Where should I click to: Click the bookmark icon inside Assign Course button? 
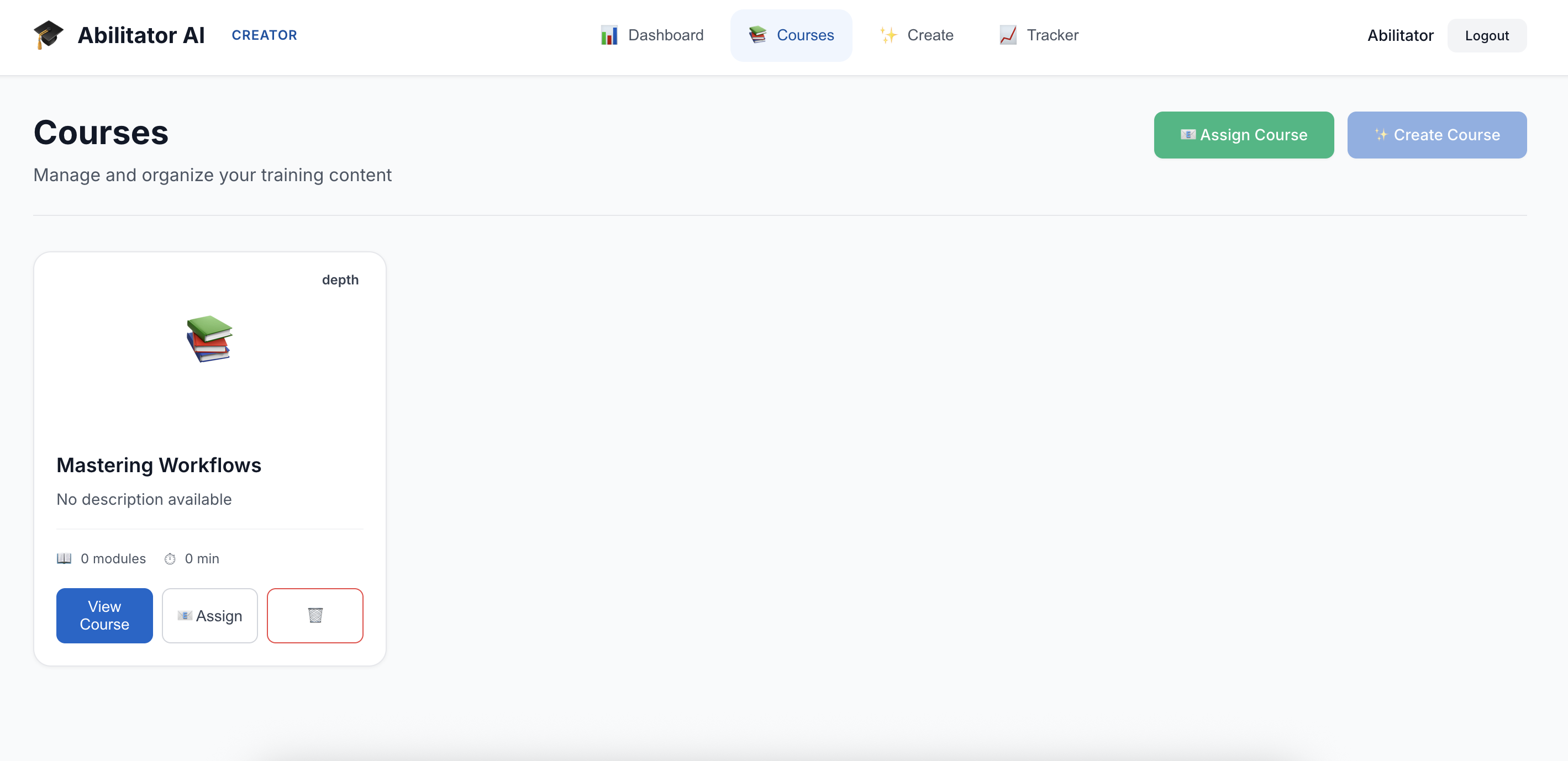click(1187, 134)
